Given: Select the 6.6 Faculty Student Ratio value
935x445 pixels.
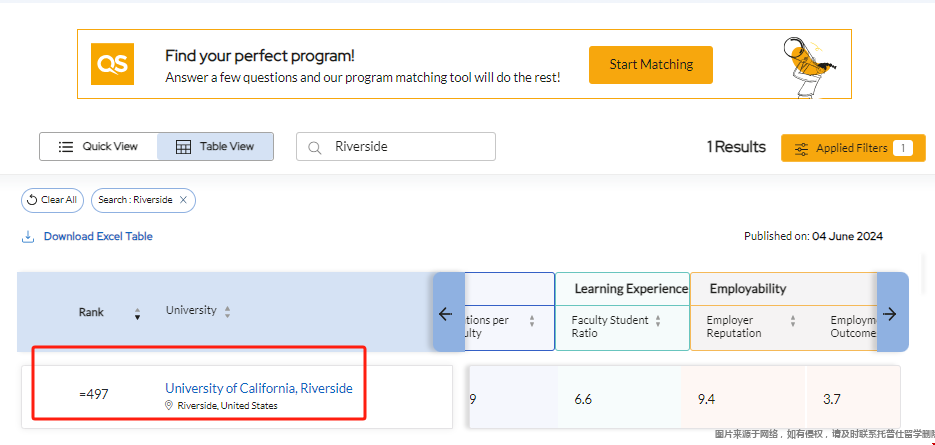Looking at the screenshot, I should click(583, 399).
